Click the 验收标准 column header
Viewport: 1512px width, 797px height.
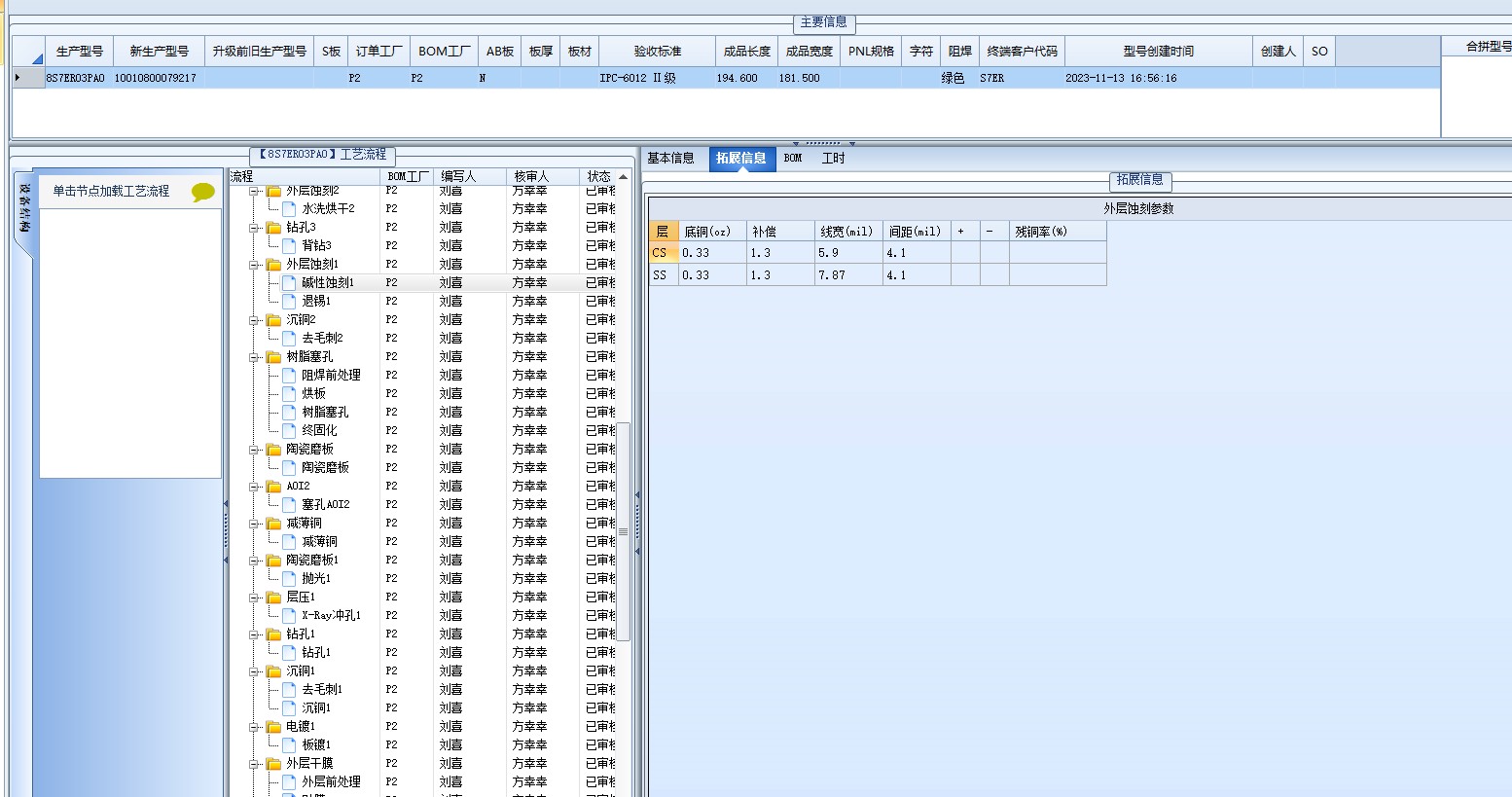click(658, 52)
